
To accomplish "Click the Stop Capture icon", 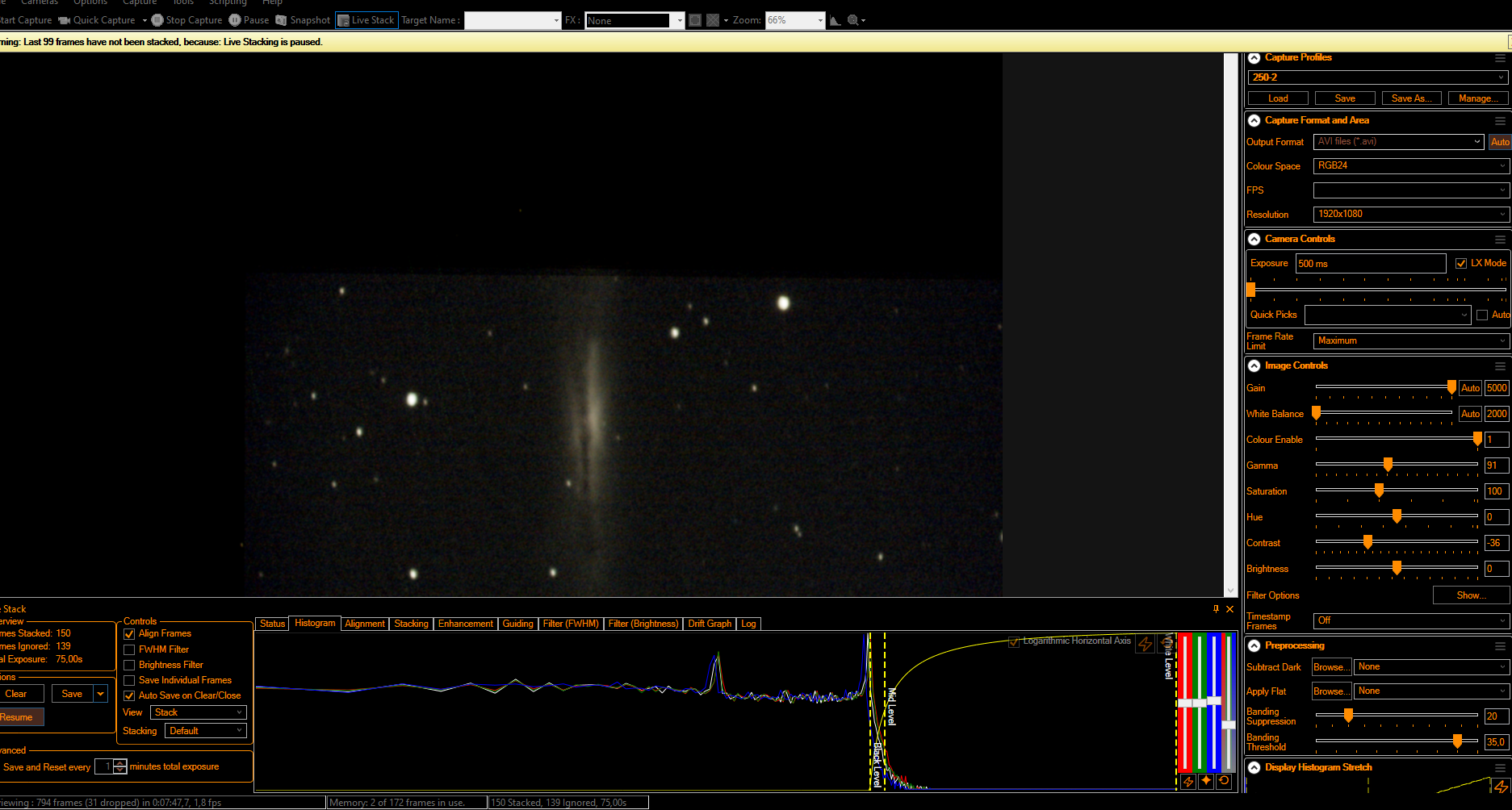I will (x=157, y=20).
